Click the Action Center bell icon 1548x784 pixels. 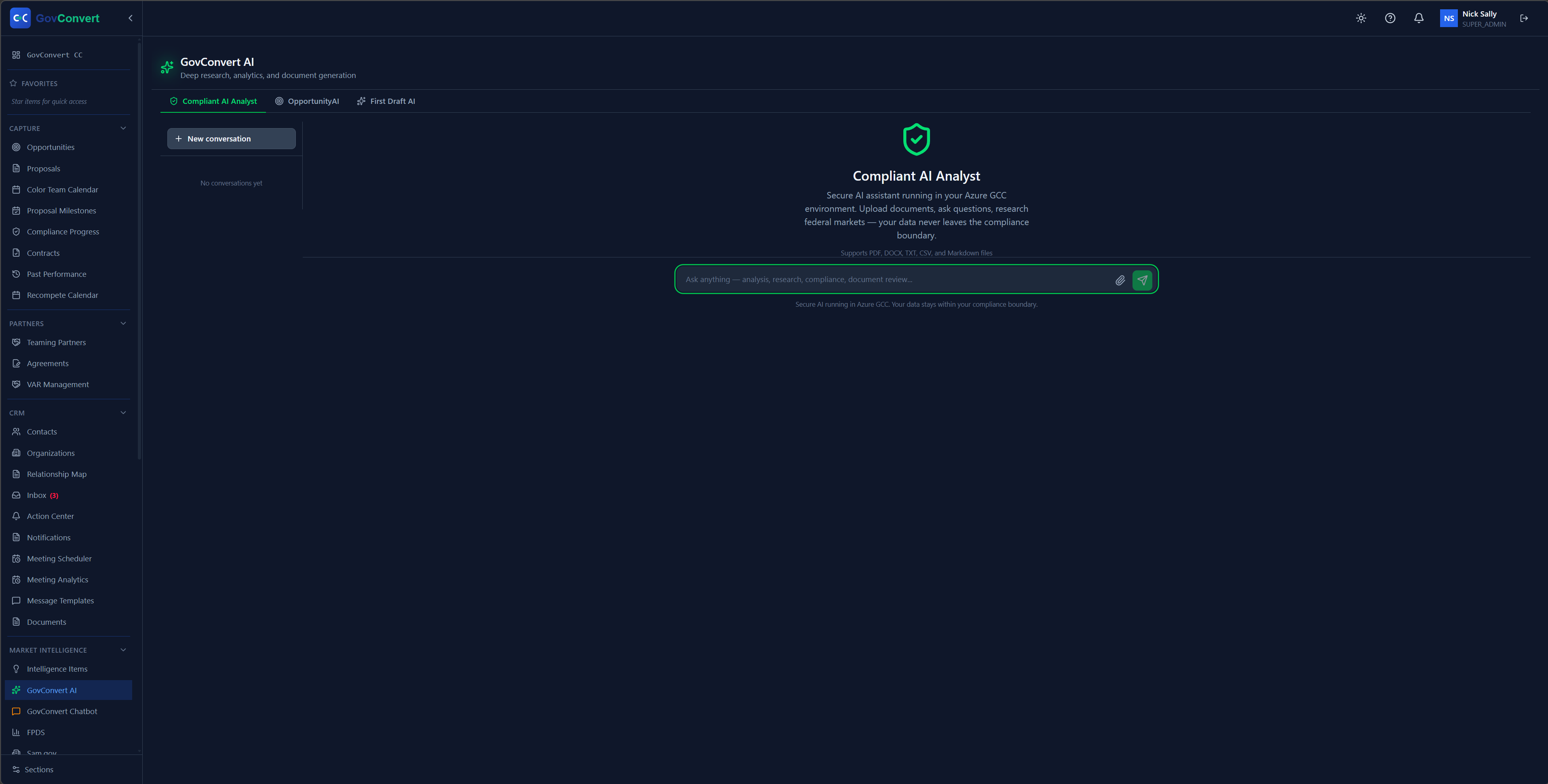[16, 516]
